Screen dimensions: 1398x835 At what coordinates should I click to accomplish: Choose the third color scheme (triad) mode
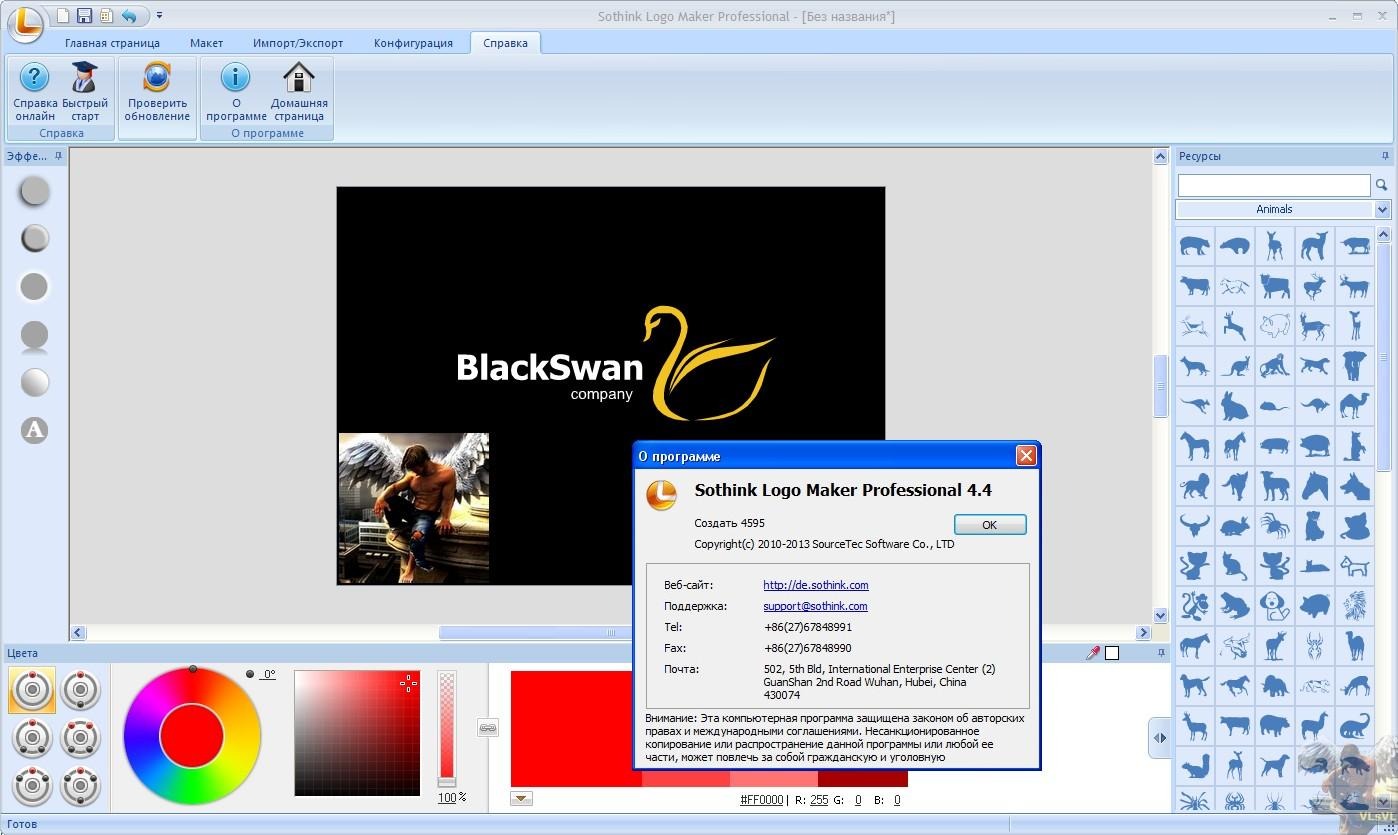(x=32, y=737)
